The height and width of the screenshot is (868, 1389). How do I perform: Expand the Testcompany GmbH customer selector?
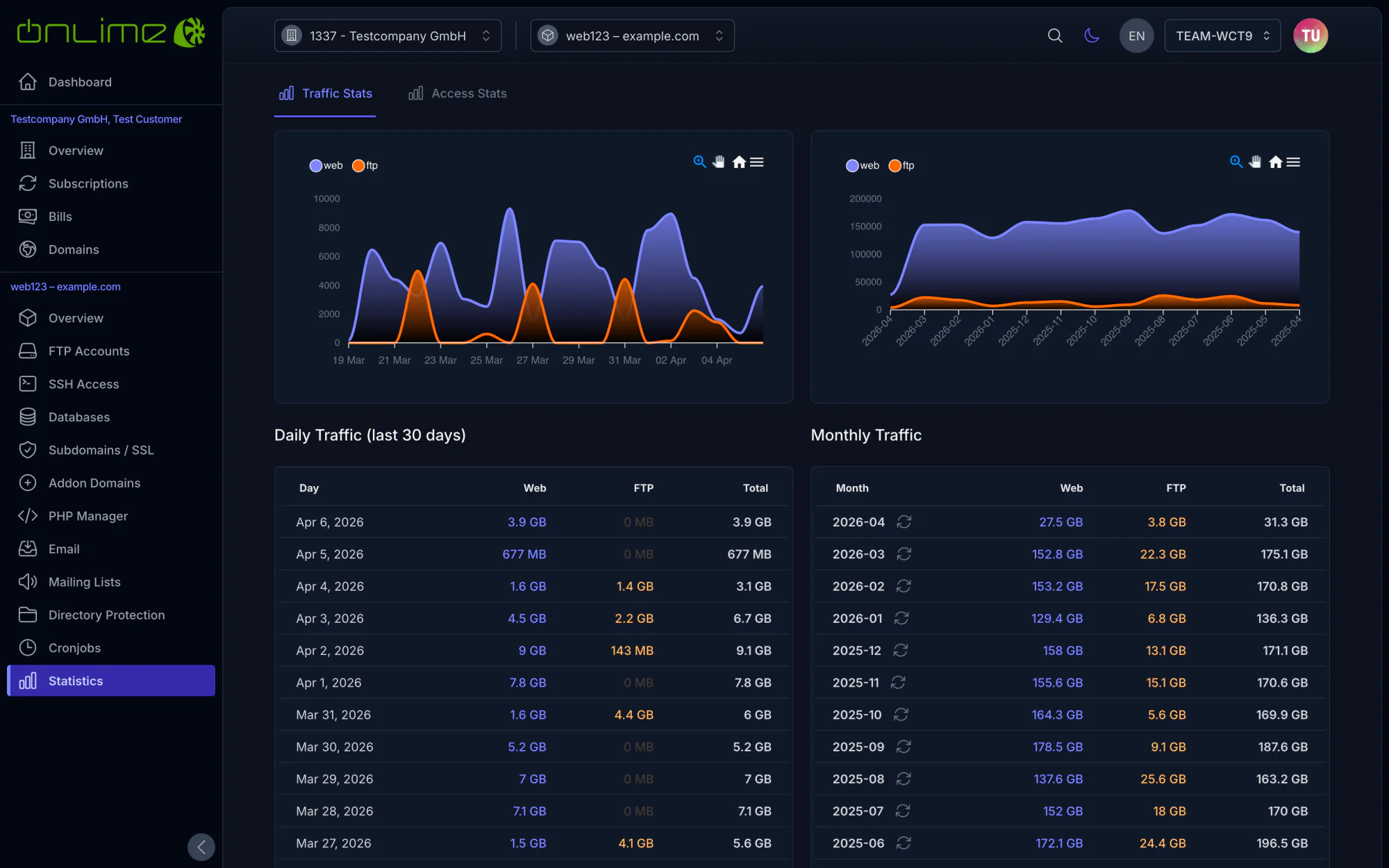(388, 35)
